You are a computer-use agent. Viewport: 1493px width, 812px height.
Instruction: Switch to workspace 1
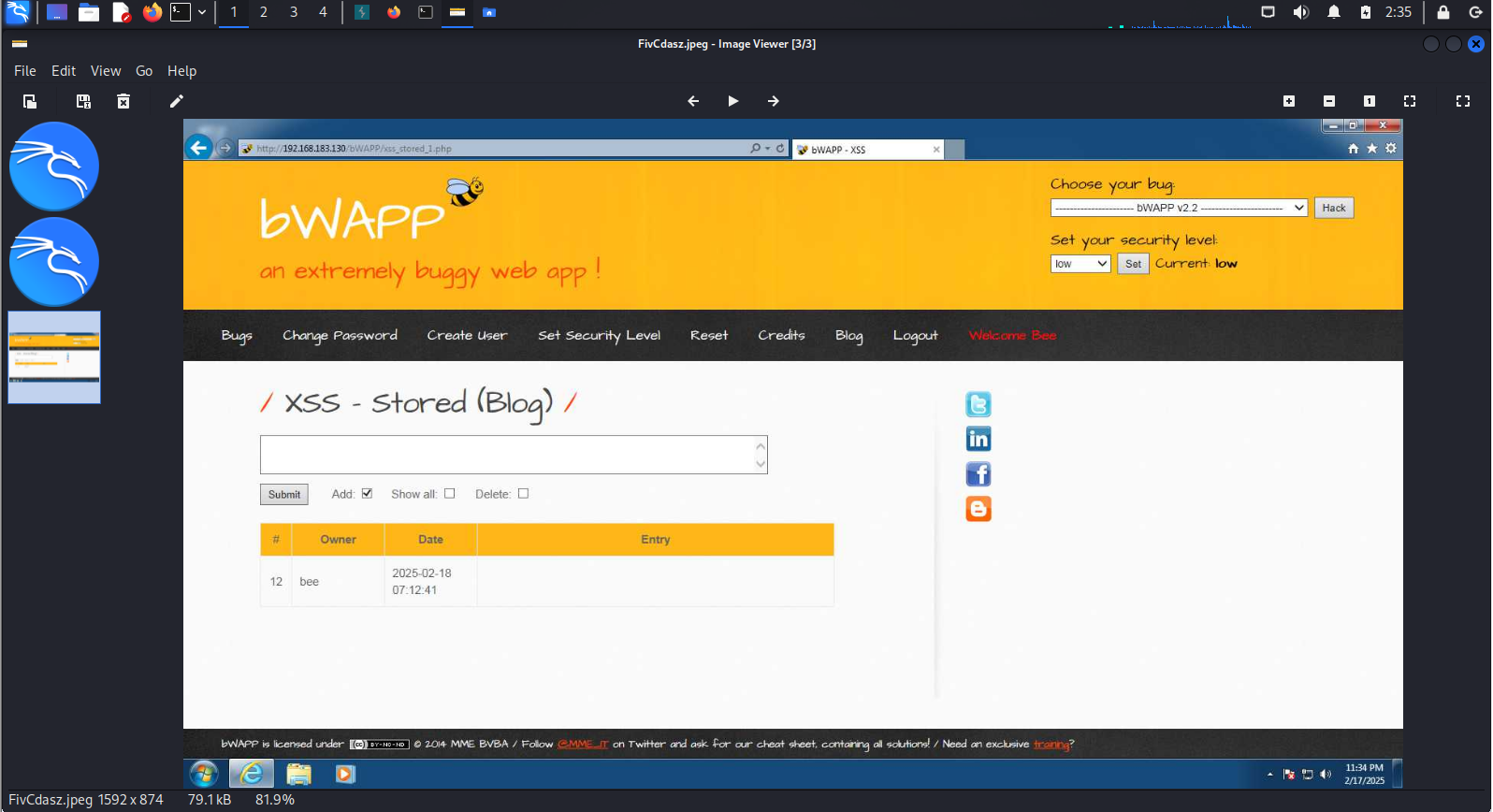point(234,12)
